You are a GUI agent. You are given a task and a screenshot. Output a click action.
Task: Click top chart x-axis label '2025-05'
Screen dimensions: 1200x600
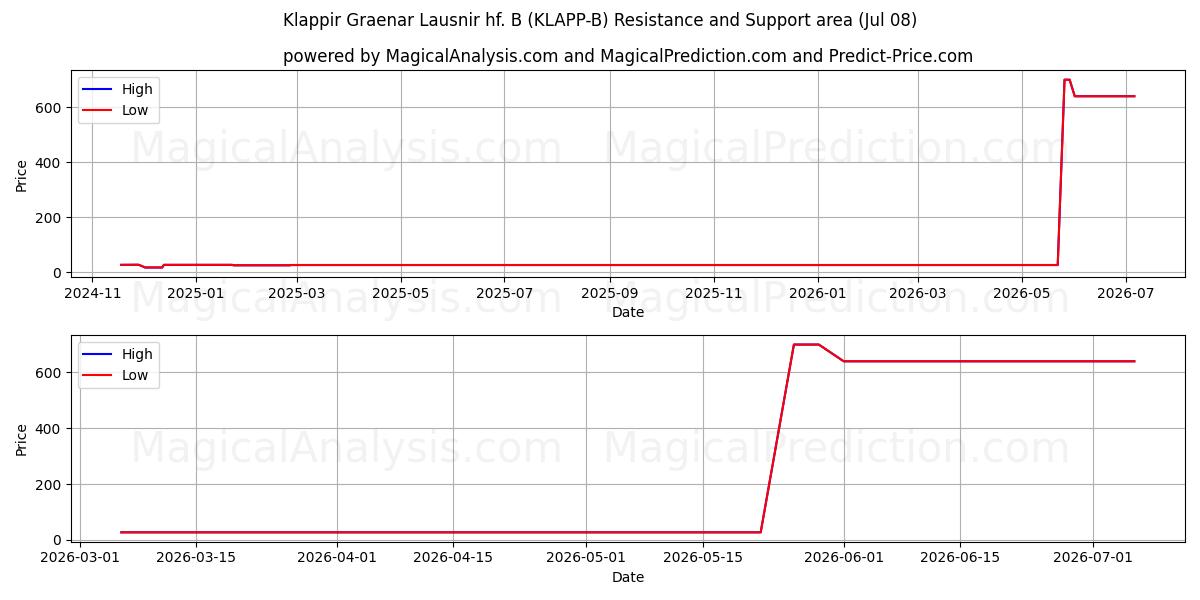click(x=401, y=293)
